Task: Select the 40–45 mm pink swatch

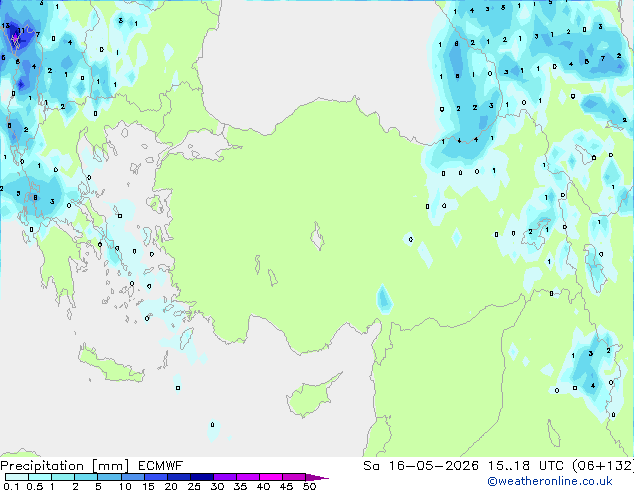Action: click(271, 477)
